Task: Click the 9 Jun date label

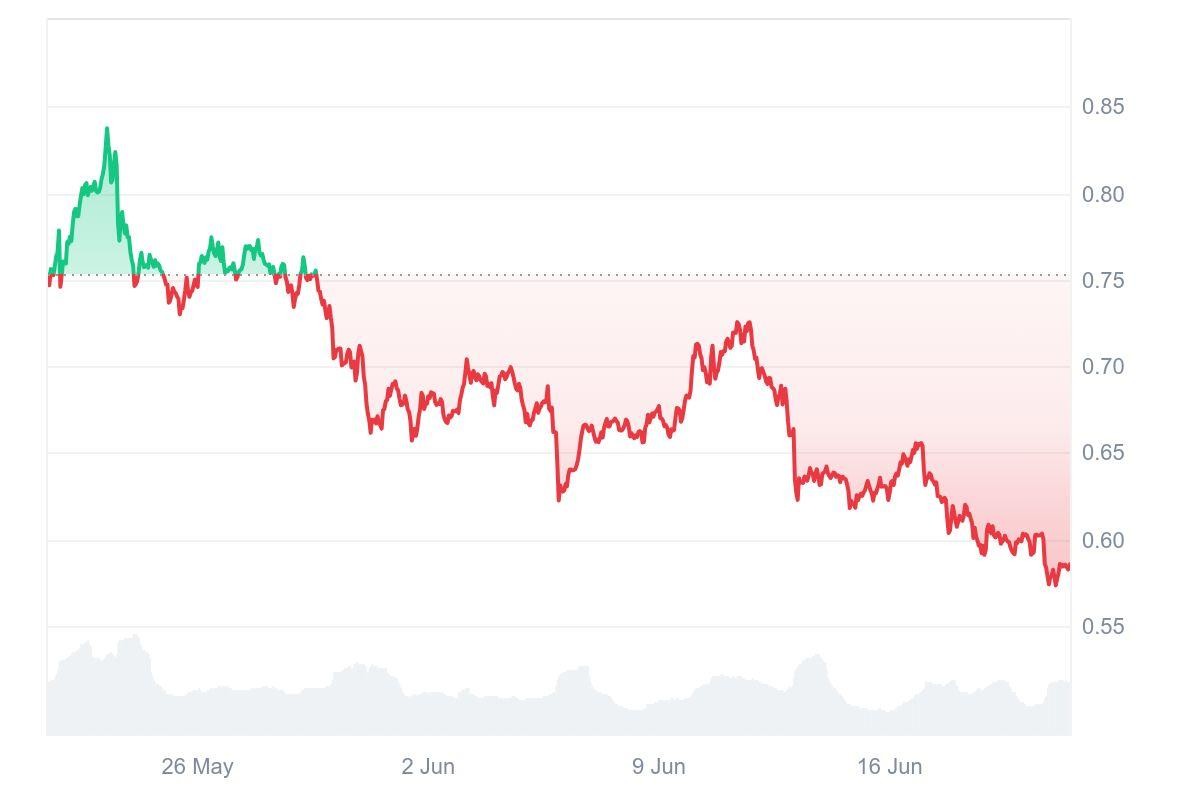Action: tap(658, 767)
